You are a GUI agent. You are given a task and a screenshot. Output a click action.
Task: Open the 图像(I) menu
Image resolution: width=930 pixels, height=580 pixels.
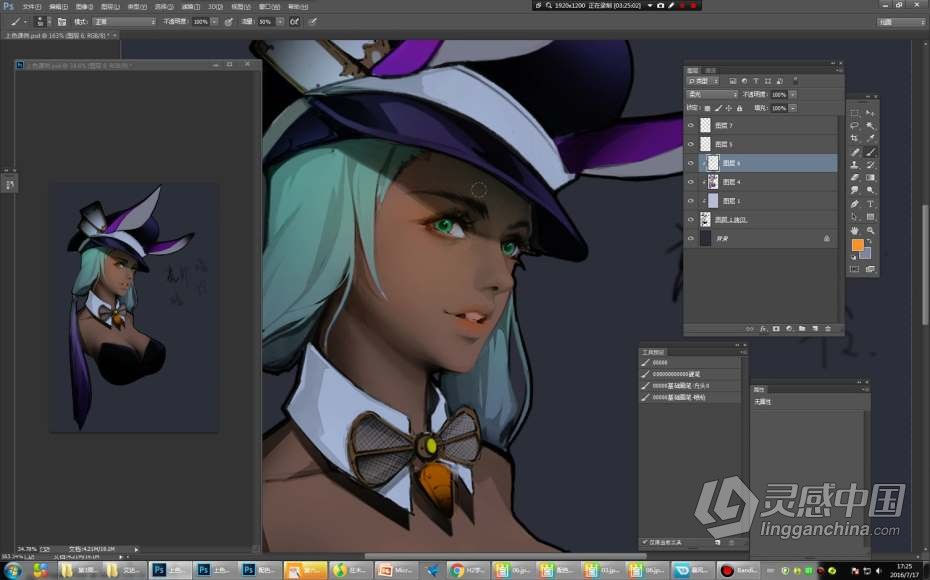click(x=84, y=7)
